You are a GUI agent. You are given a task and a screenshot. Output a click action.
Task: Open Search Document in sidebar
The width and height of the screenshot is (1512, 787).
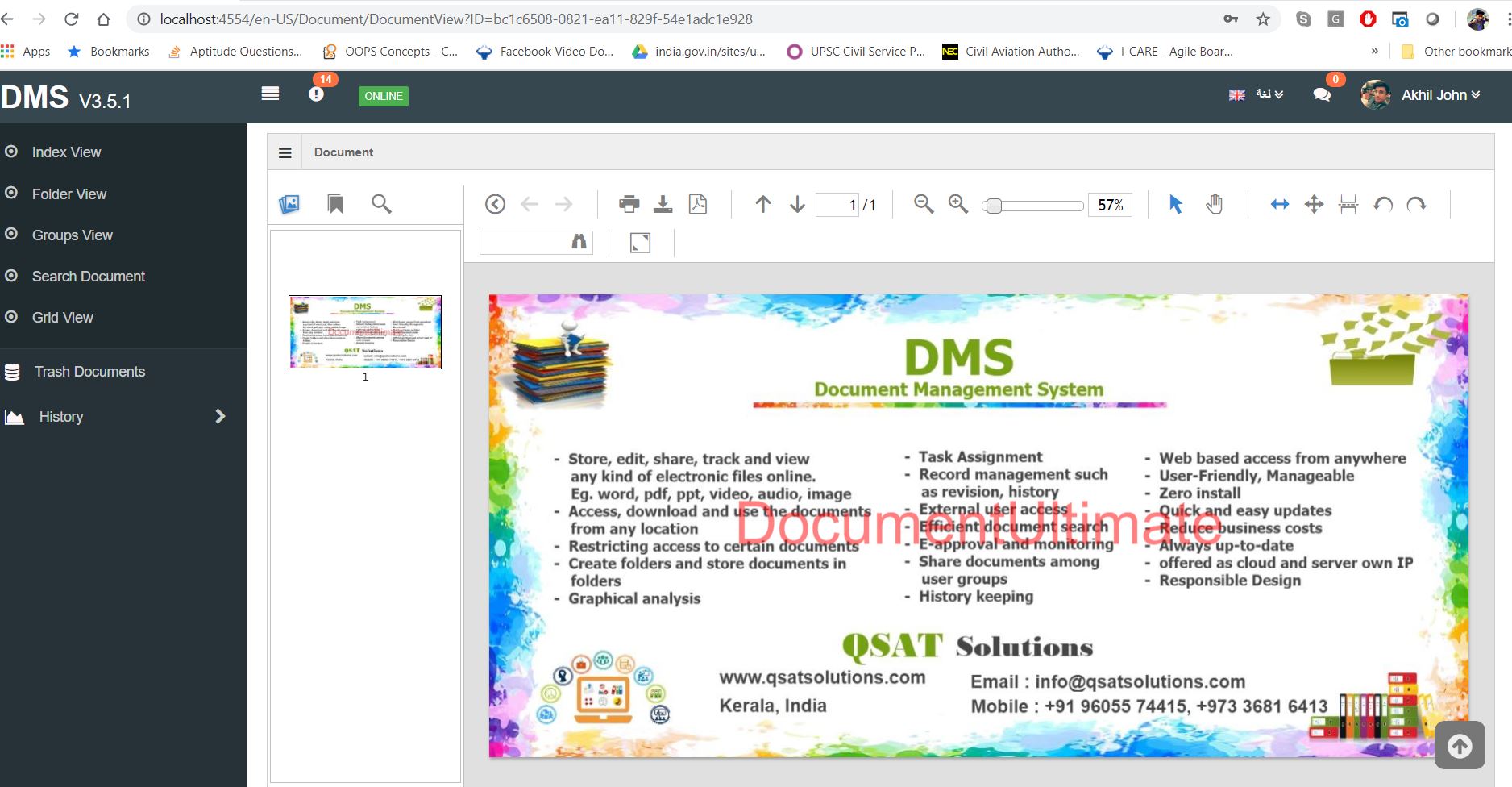pyautogui.click(x=89, y=277)
